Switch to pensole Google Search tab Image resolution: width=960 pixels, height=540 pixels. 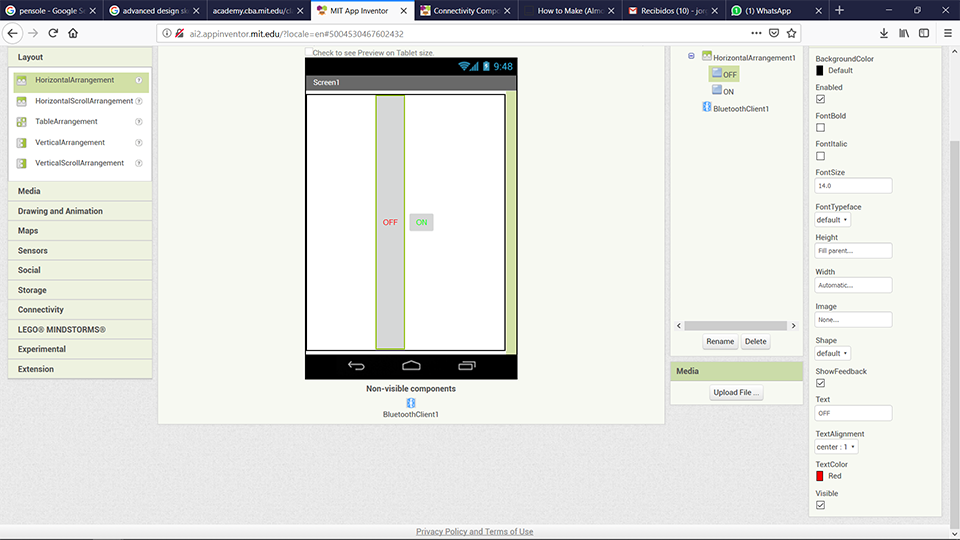tap(51, 10)
